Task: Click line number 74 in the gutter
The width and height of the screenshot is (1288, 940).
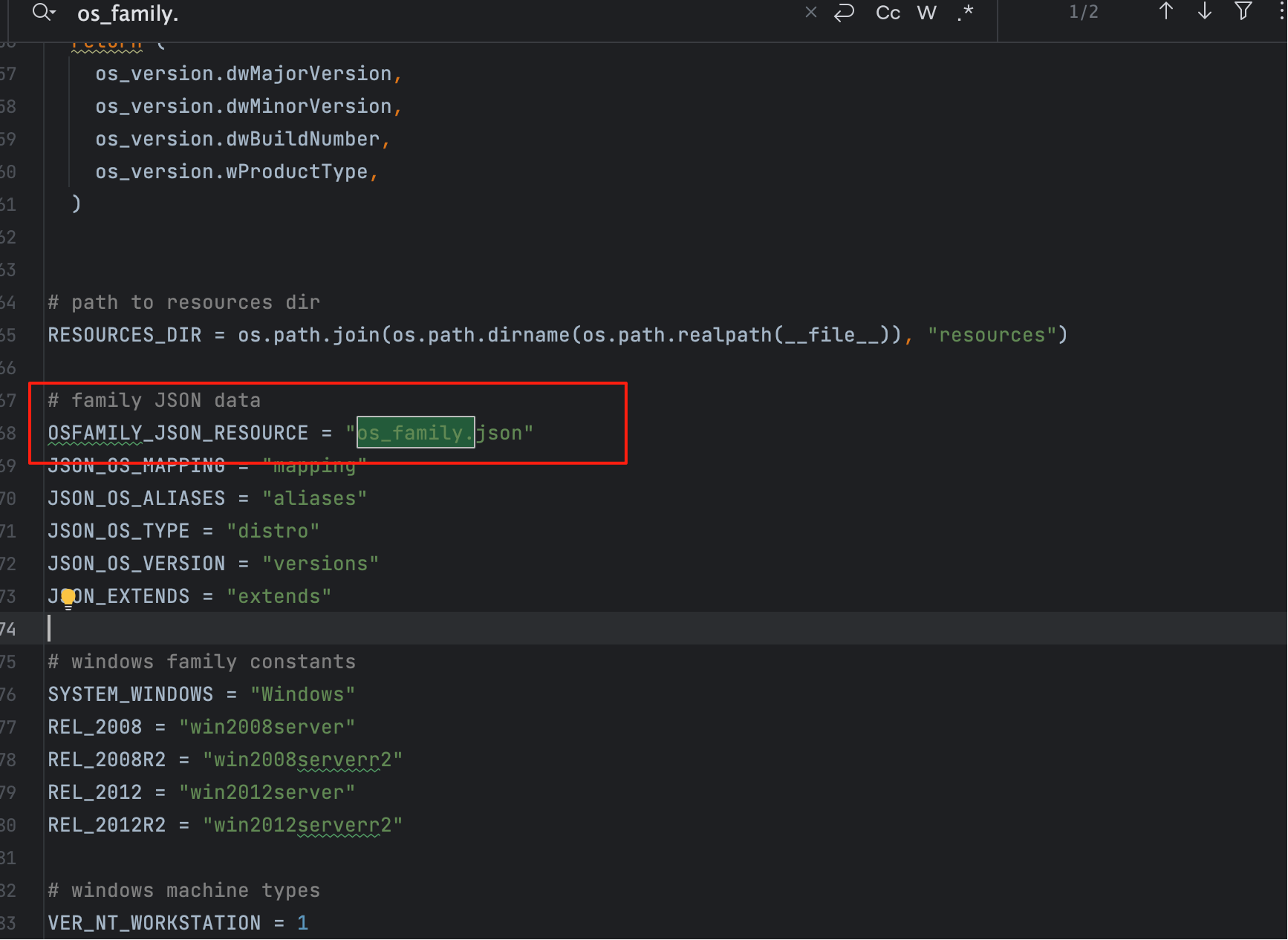Action: [x=8, y=630]
